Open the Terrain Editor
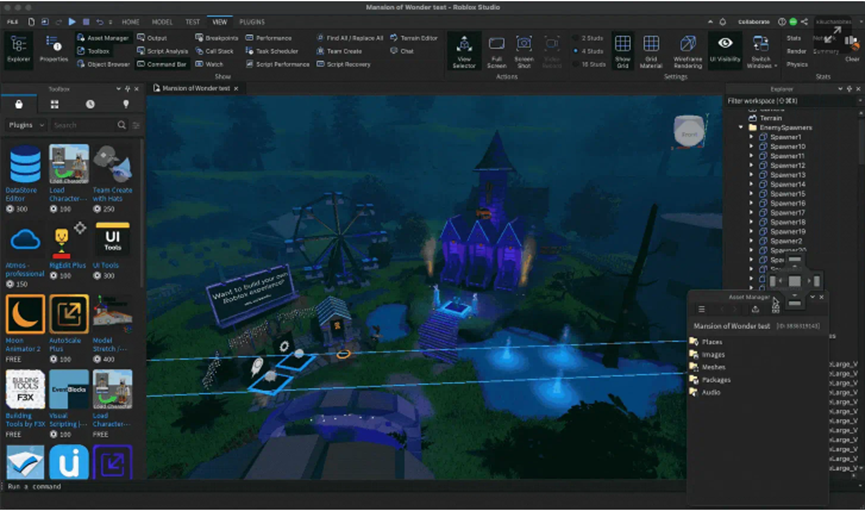865x511 pixels. [x=414, y=38]
